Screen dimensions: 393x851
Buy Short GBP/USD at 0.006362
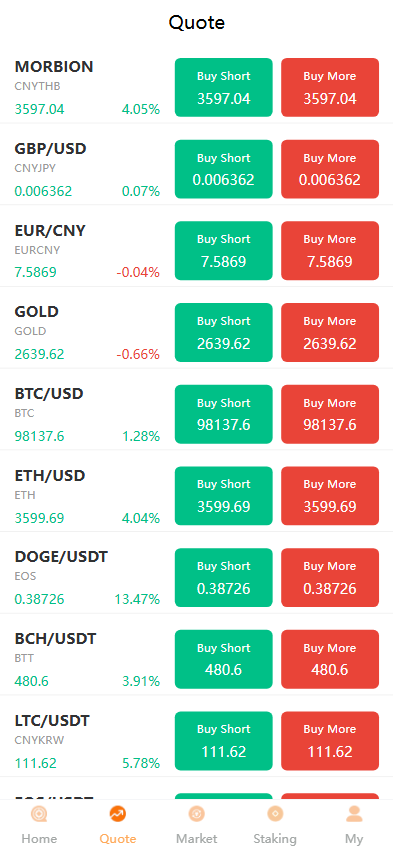coord(224,169)
